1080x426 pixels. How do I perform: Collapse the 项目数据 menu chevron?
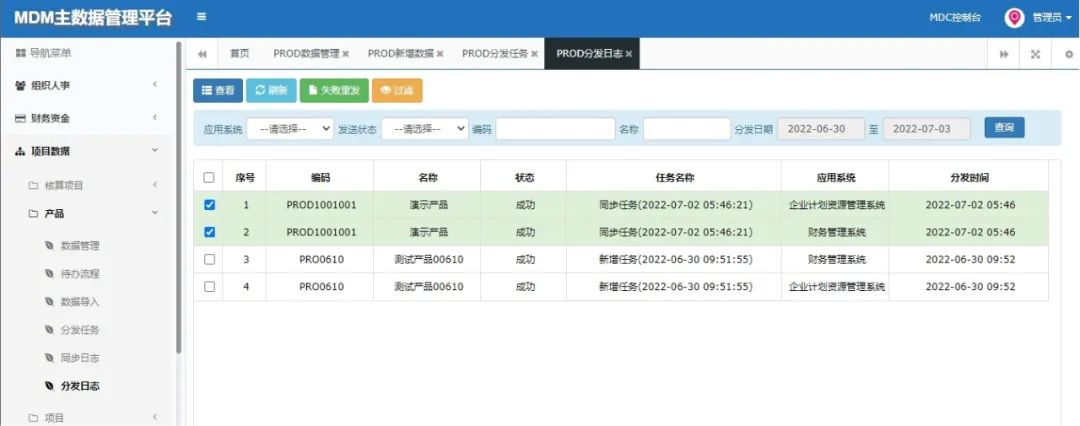coord(155,150)
